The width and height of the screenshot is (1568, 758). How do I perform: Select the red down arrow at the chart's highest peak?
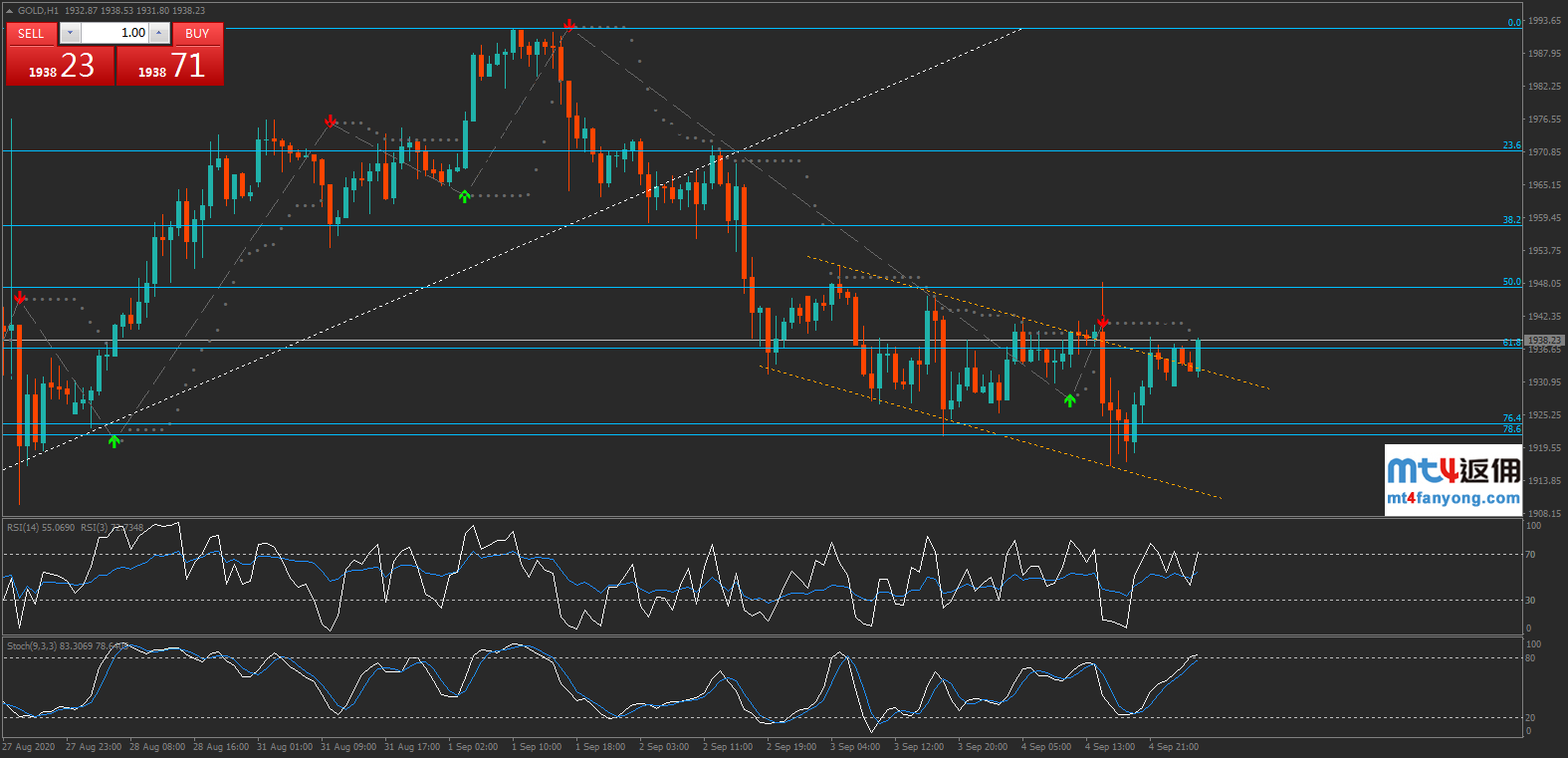pos(568,25)
